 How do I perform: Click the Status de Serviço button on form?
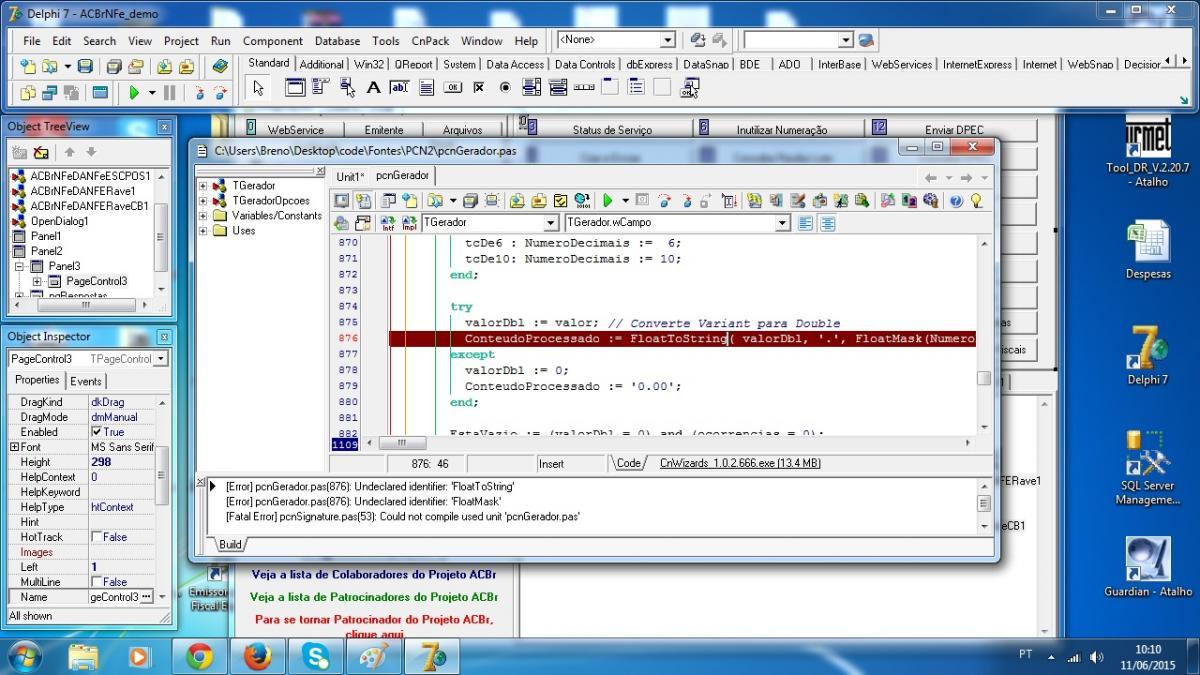(x=612, y=130)
